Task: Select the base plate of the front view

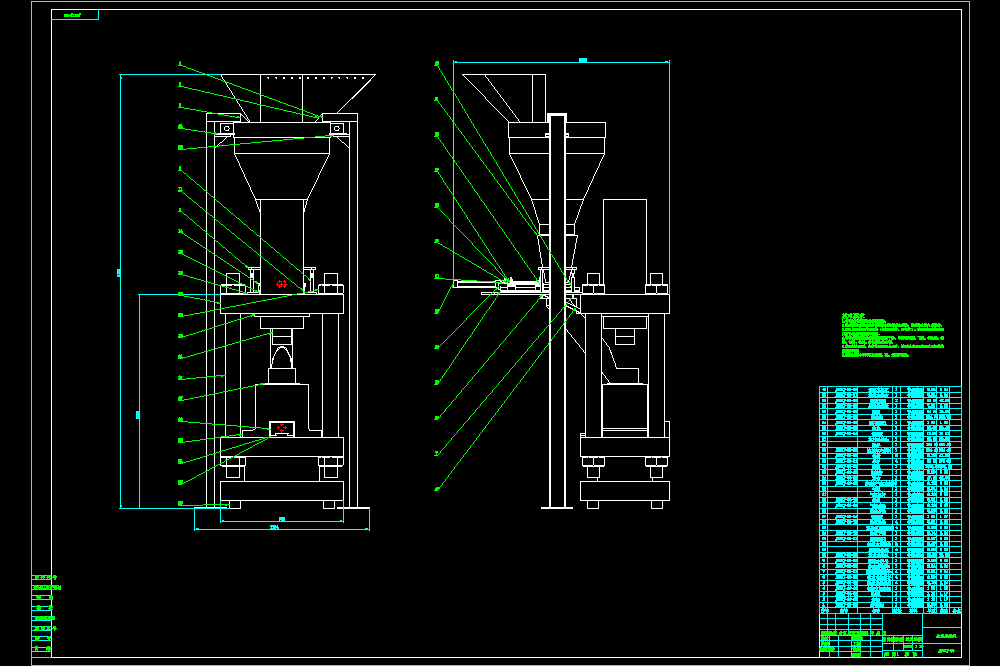Action: click(x=282, y=492)
